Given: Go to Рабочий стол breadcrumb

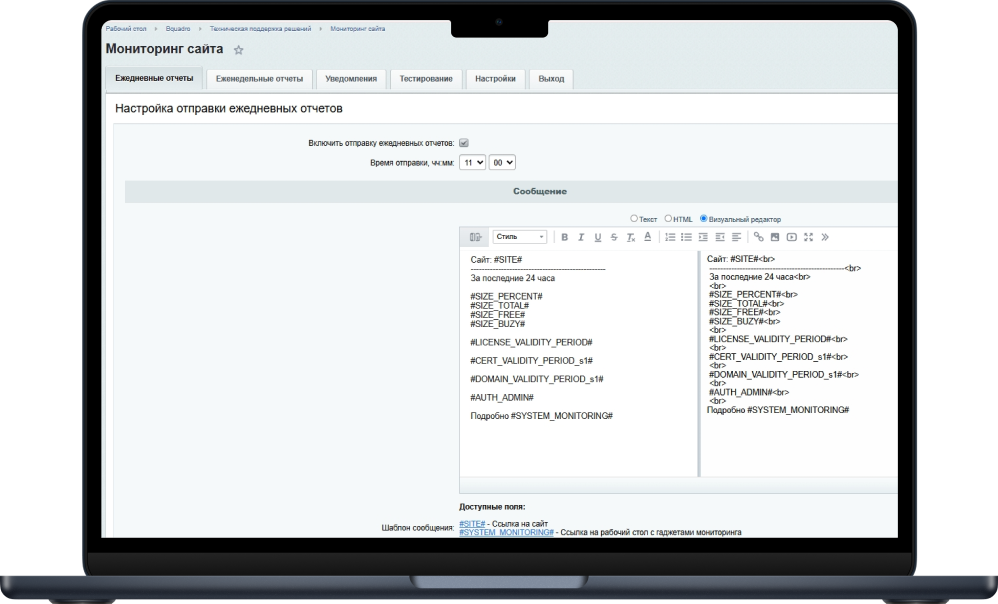Looking at the screenshot, I should [x=125, y=29].
